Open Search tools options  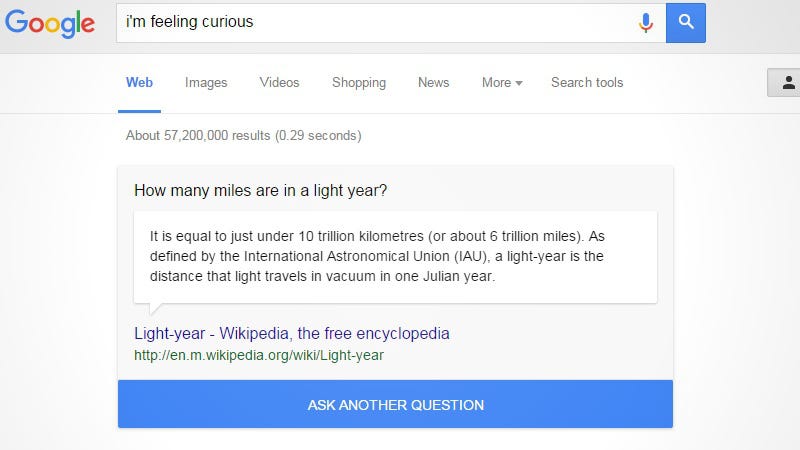[587, 82]
